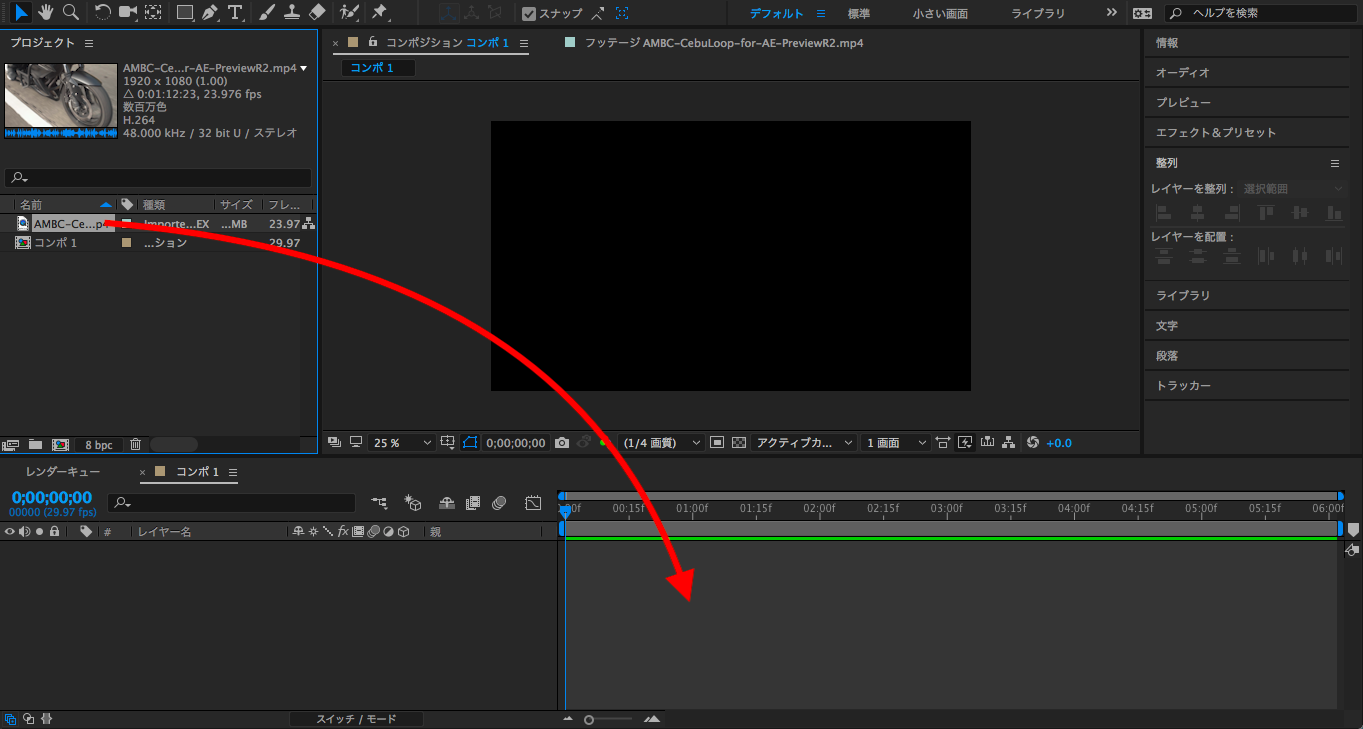Toggle motion blur enable in timeline
The height and width of the screenshot is (729, 1363).
click(x=499, y=503)
